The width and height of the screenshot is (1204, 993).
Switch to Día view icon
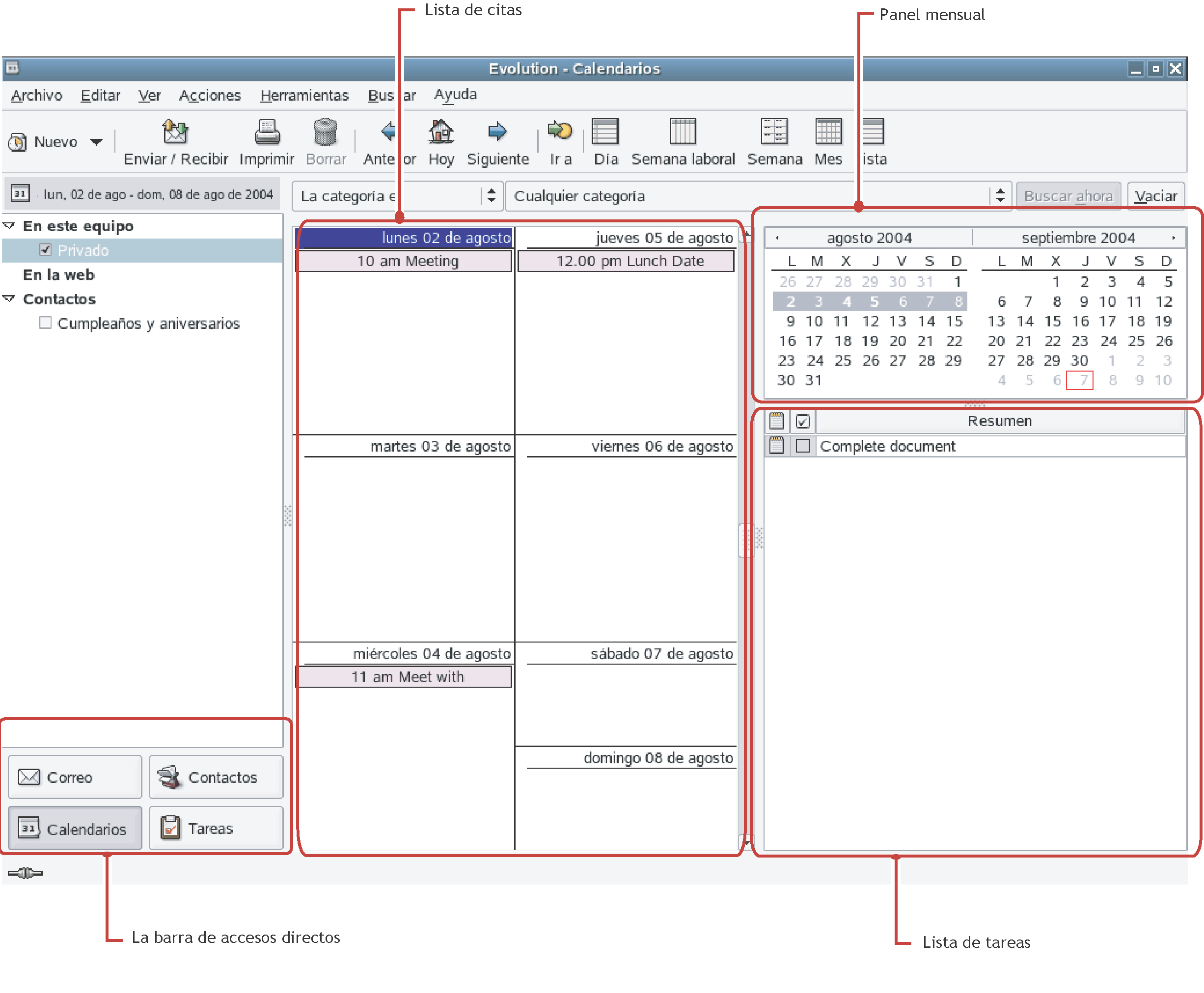point(605,132)
